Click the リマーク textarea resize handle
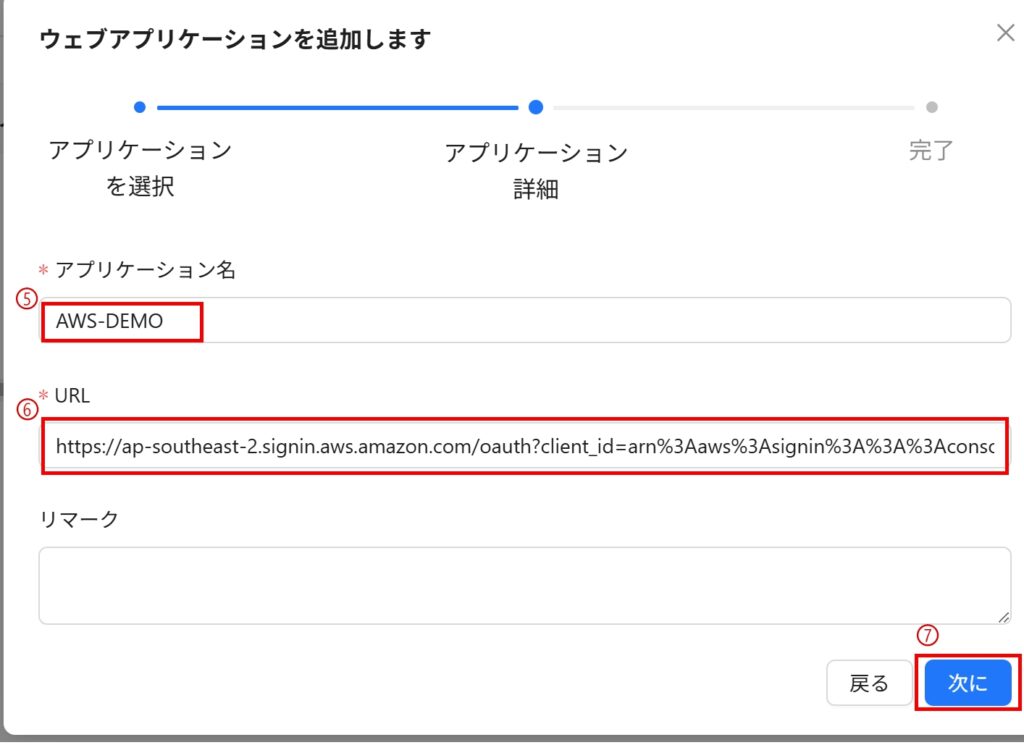 (x=1004, y=618)
